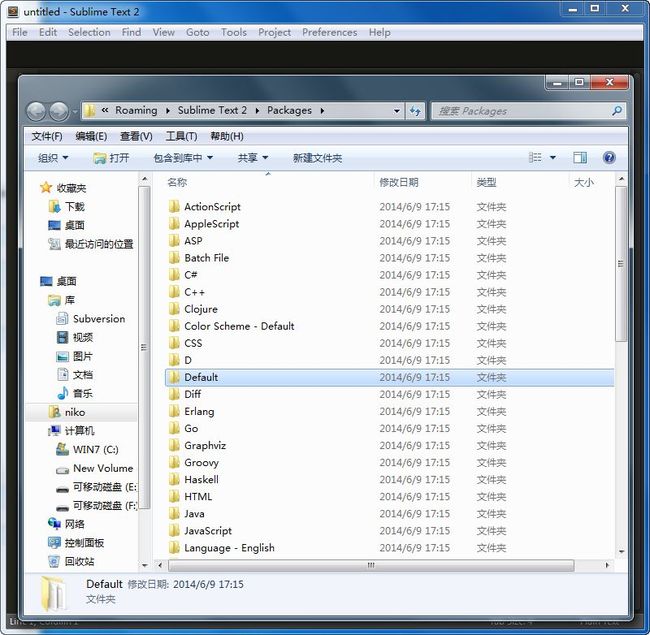Click the 收藏夹 star icon
Image resolution: width=650 pixels, height=635 pixels.
click(46, 188)
